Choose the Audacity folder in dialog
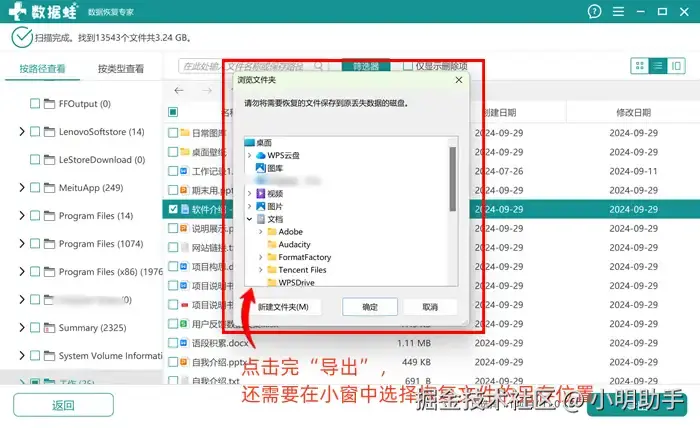The width and height of the screenshot is (700, 428). (x=288, y=245)
